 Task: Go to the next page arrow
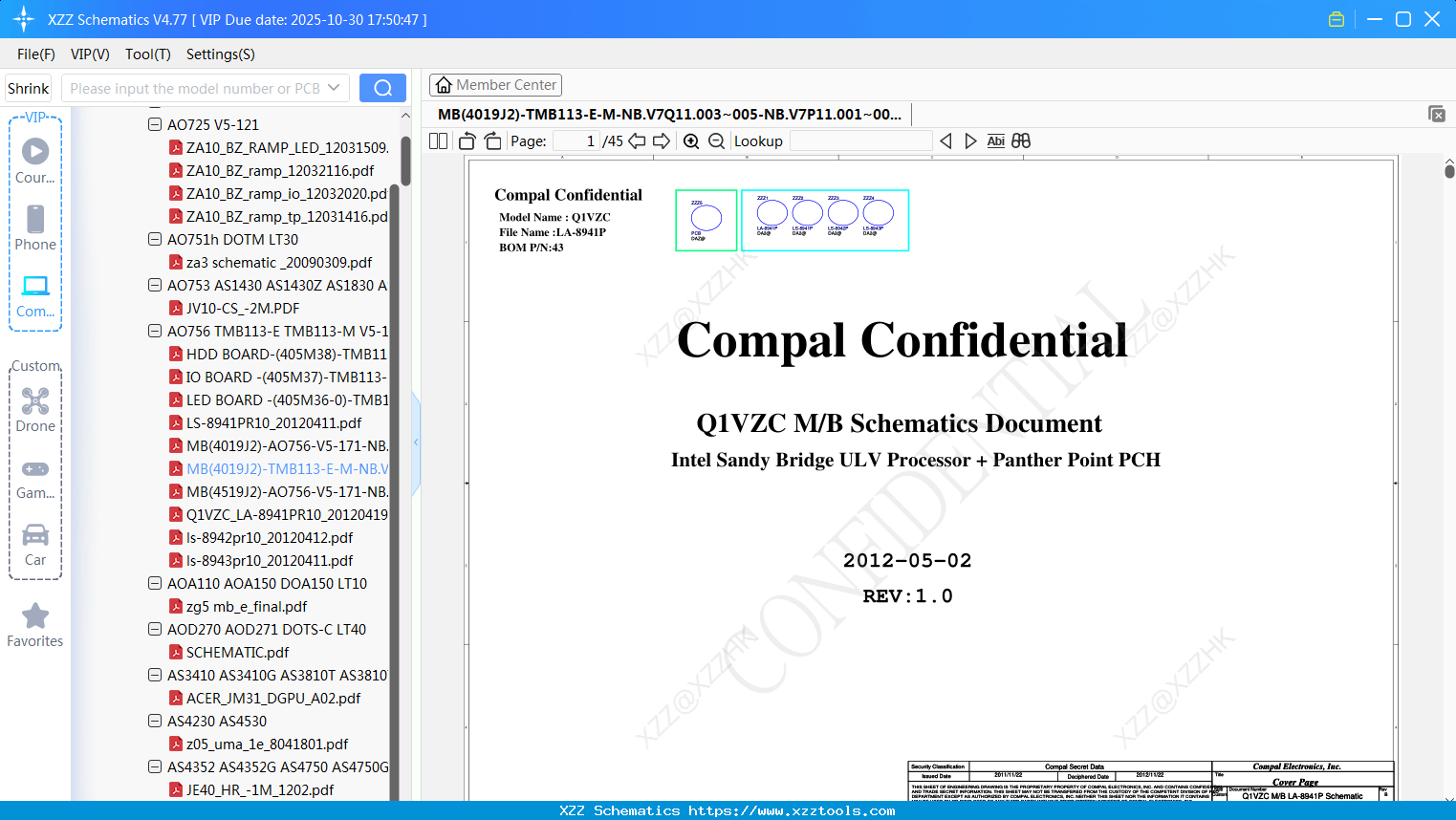pos(662,140)
